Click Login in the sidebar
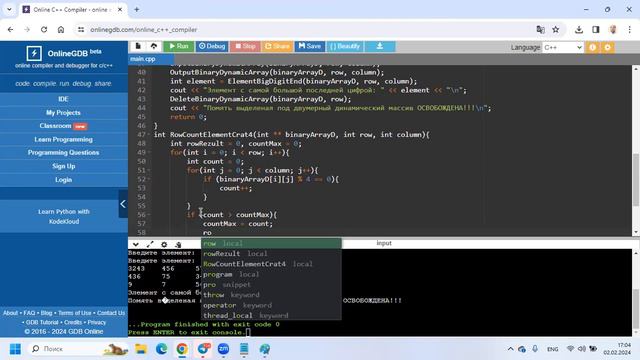 [x=63, y=180]
